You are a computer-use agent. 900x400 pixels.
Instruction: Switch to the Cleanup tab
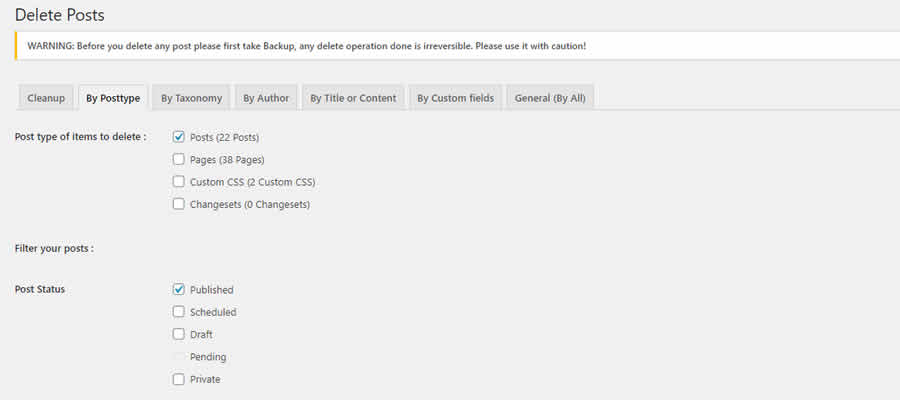click(46, 98)
